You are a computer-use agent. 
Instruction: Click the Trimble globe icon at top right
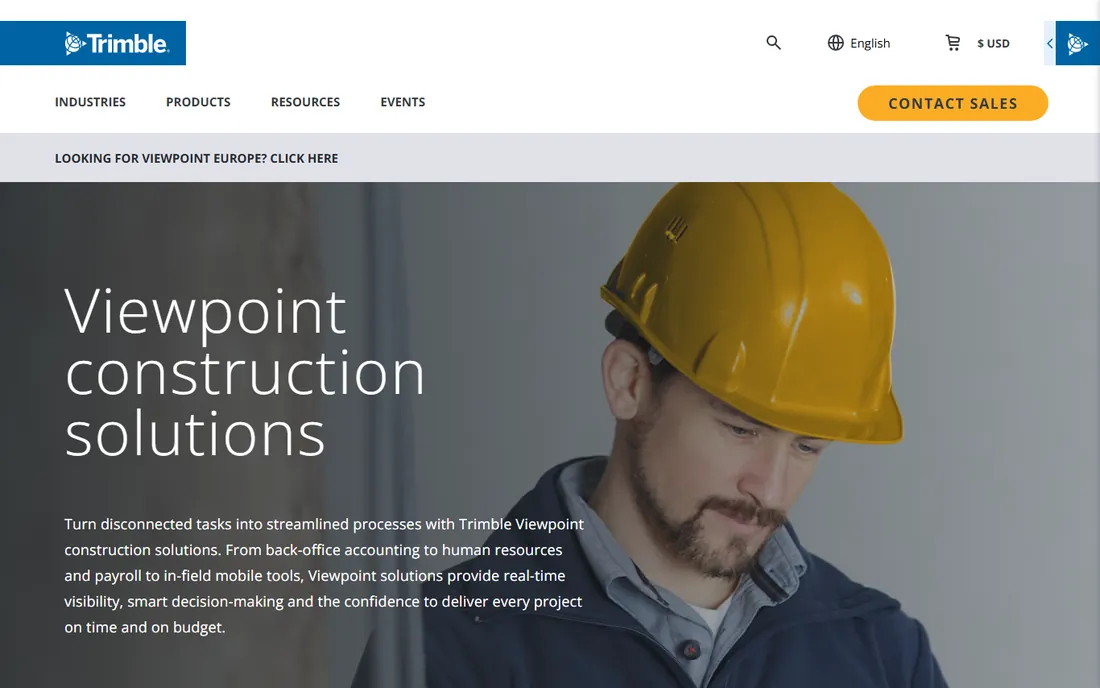[1078, 43]
